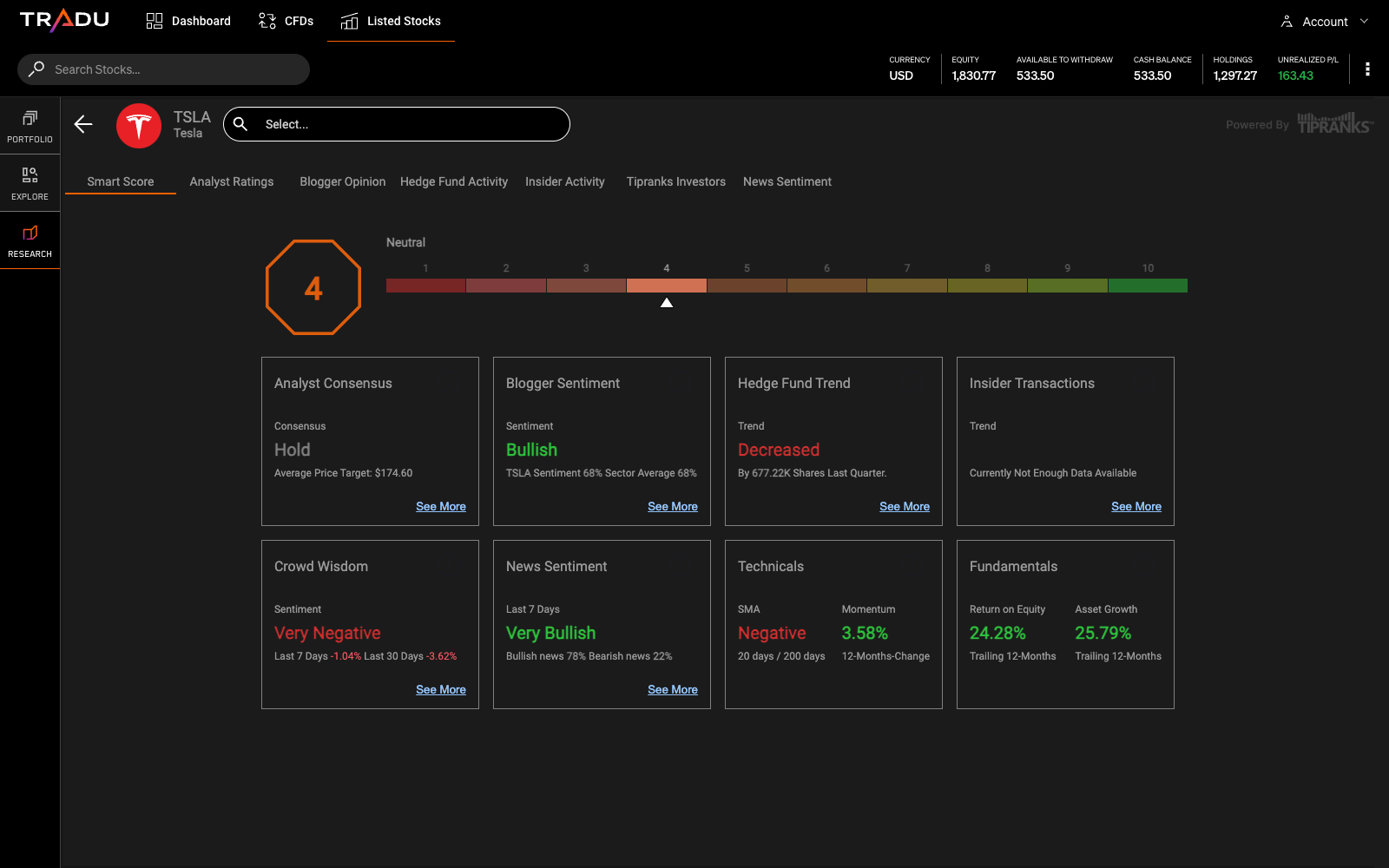Click the Very Bullish news sentiment value
This screenshot has width=1389, height=868.
click(551, 633)
